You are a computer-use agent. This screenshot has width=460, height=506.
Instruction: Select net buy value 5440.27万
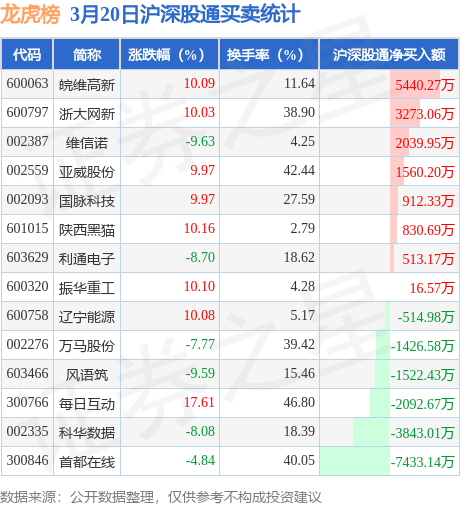point(425,85)
